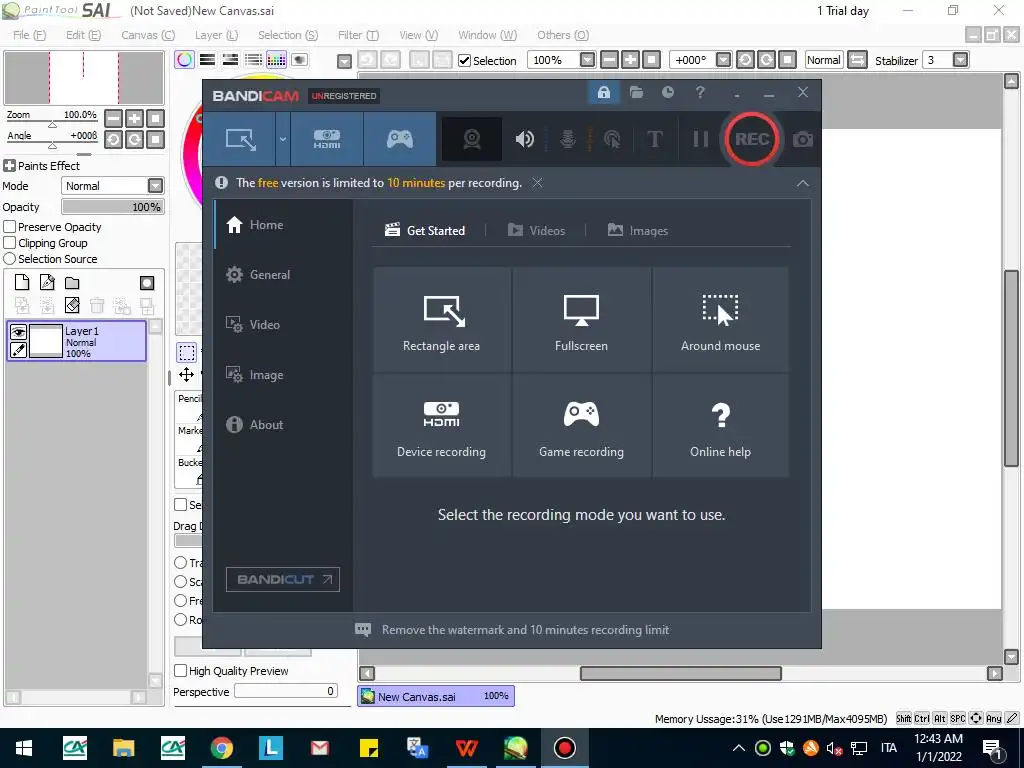
Task: Show the color wheel panel in SAI
Action: pos(185,60)
